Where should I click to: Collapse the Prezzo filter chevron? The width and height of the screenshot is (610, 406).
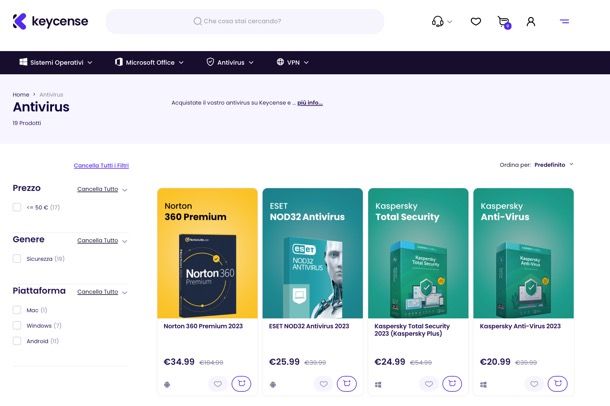[124, 190]
